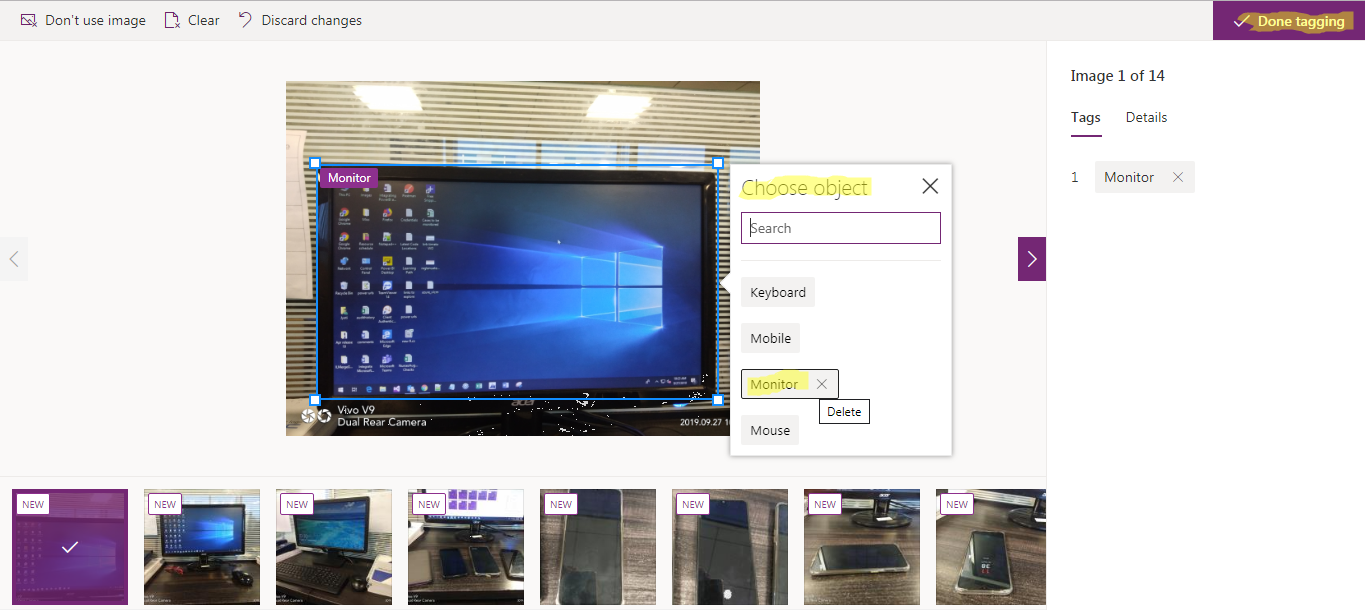The image size is (1365, 610).
Task: Open eighth thumbnail, phone on desk
Action: click(991, 547)
